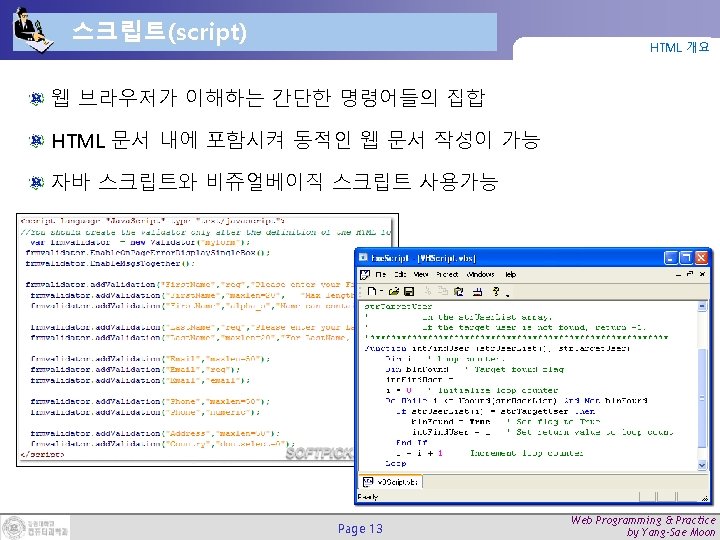
Task: Close the inner document window
Action: point(702,274)
